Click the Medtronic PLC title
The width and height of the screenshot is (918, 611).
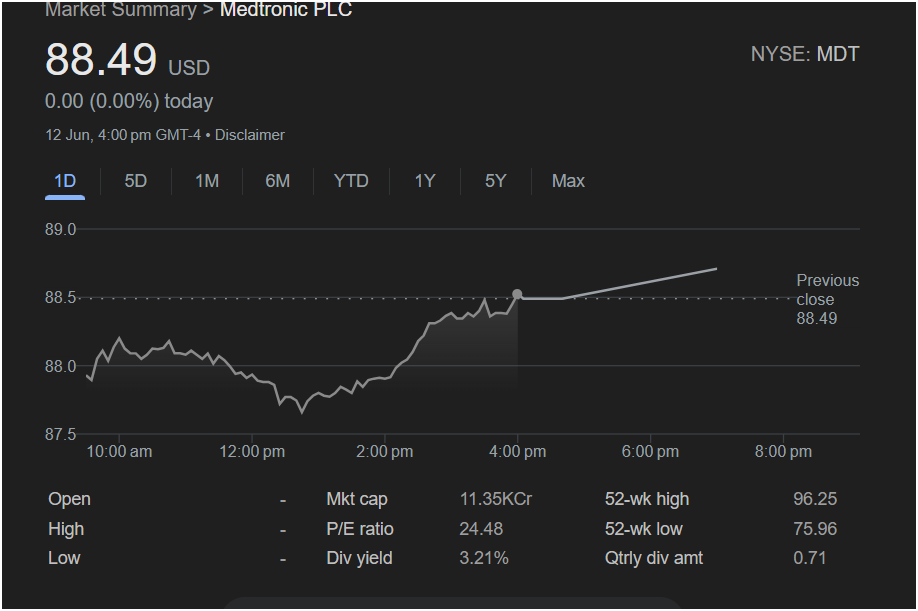(x=286, y=9)
